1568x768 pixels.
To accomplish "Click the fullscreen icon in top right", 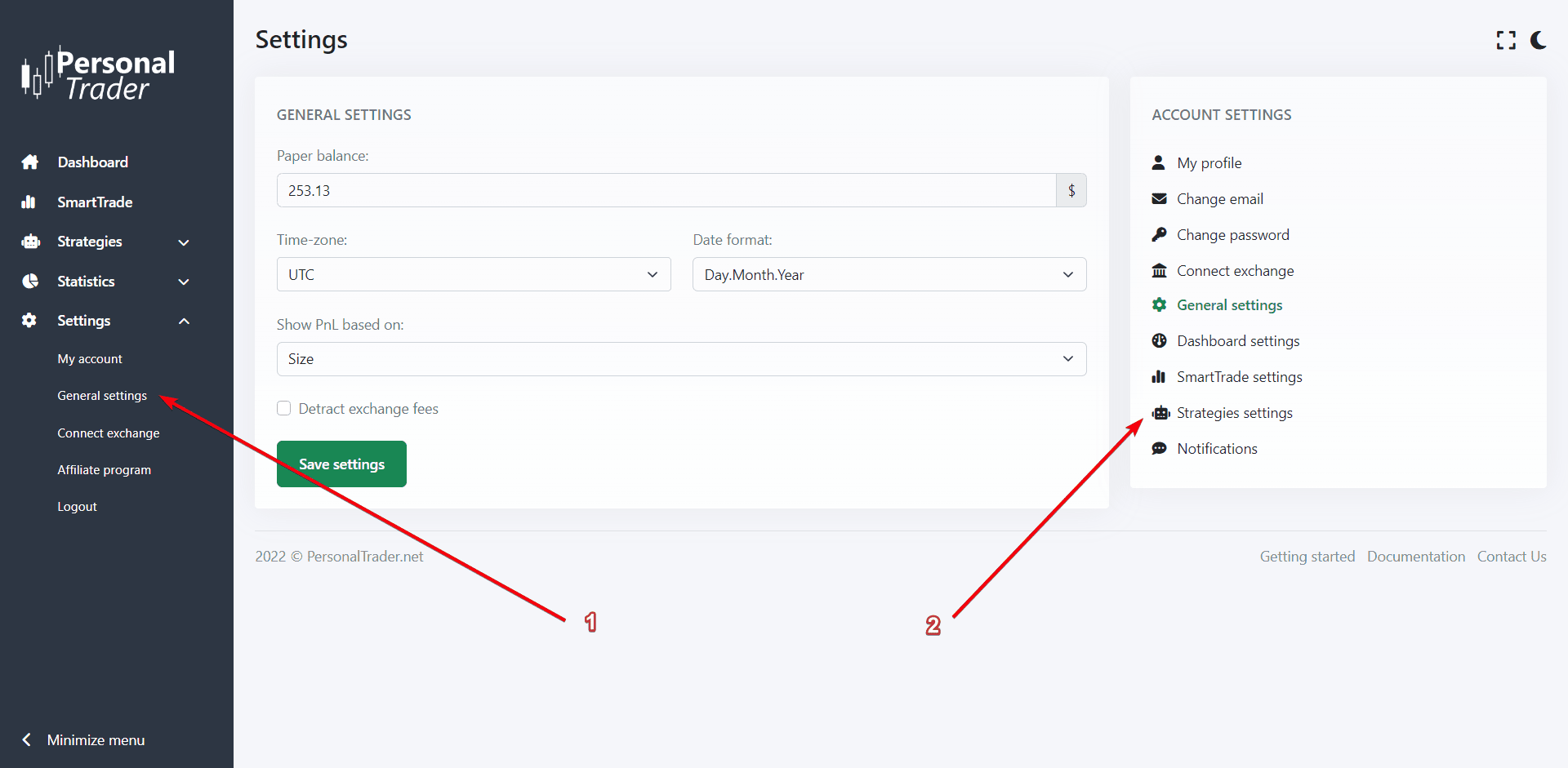I will [x=1505, y=40].
